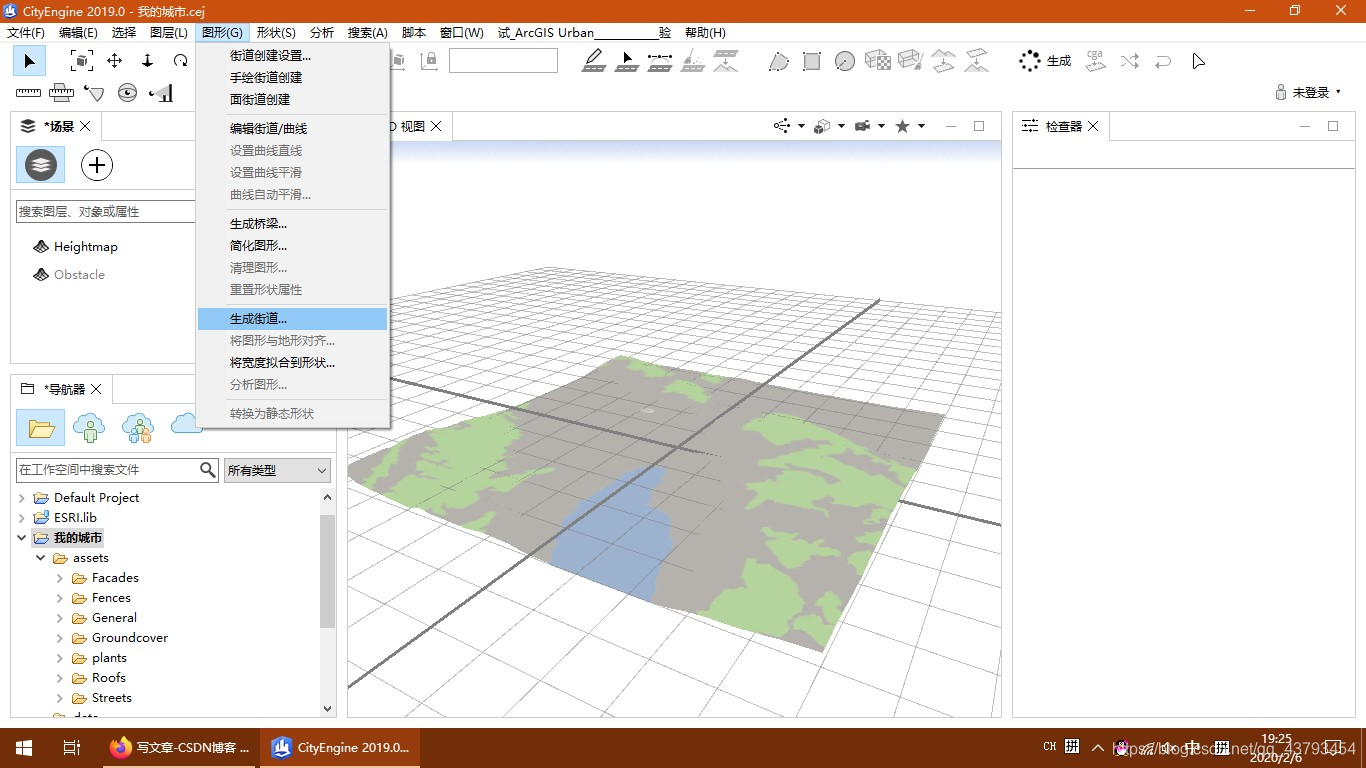The height and width of the screenshot is (768, 1366).
Task: Choose the four-arrow Move tool
Action: [114, 61]
